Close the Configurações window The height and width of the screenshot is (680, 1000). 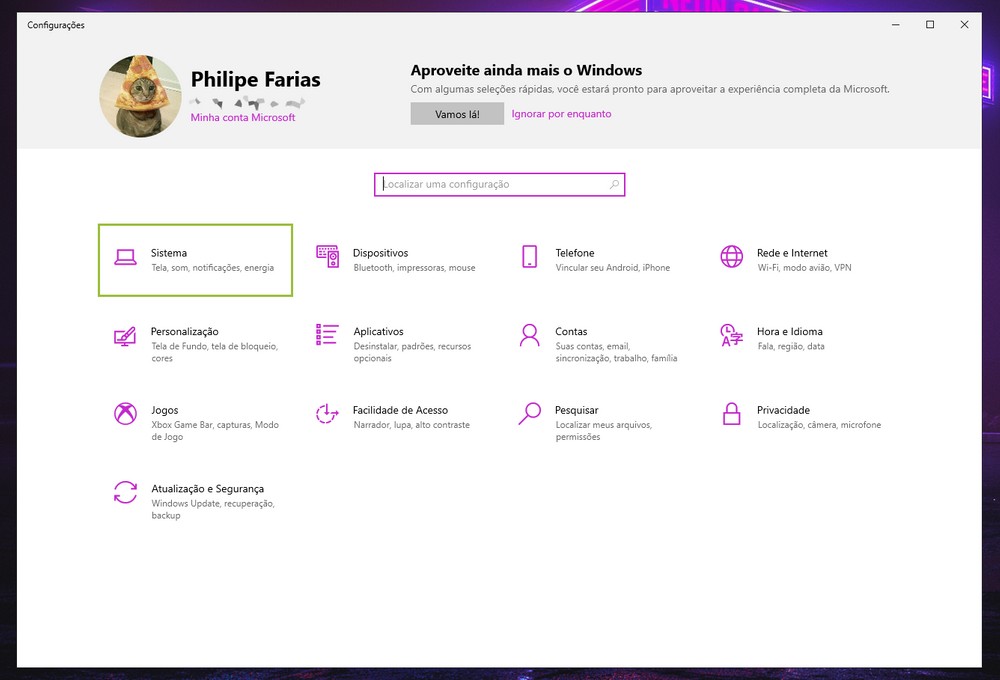tap(964, 25)
